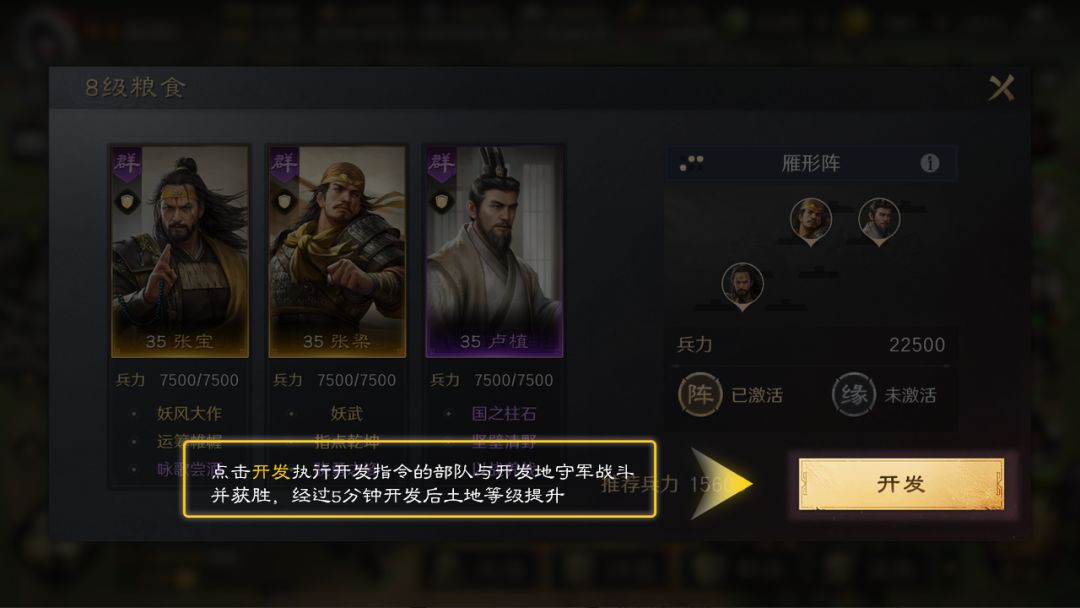Open the 妖武 skill entry
Viewport: 1080px width, 608px height.
[346, 413]
